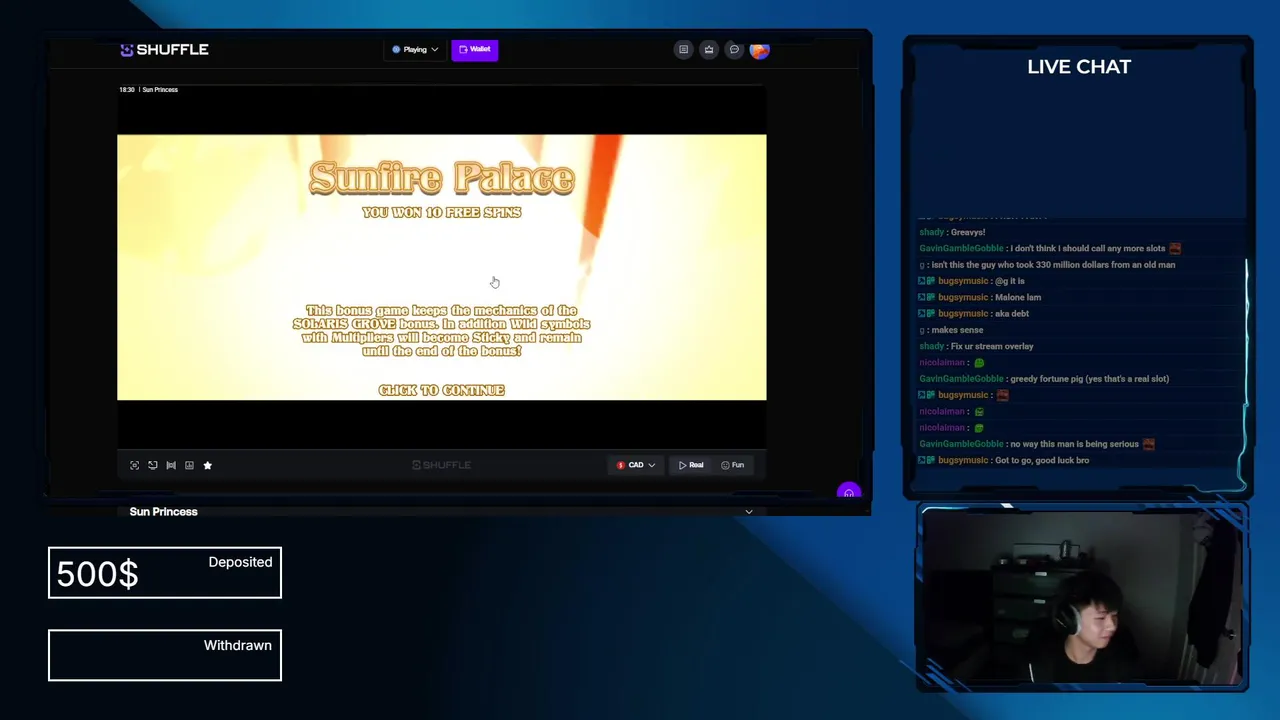Click chat message '@g it is'
This screenshot has width=1280, height=720.
coord(1009,281)
